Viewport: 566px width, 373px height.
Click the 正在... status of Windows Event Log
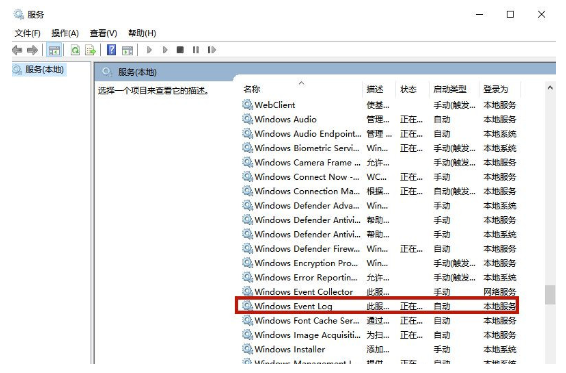pyautogui.click(x=411, y=306)
